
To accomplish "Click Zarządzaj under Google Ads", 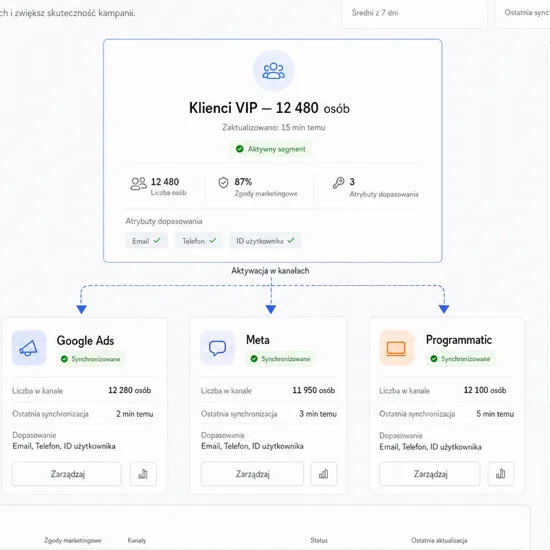I will [67, 474].
